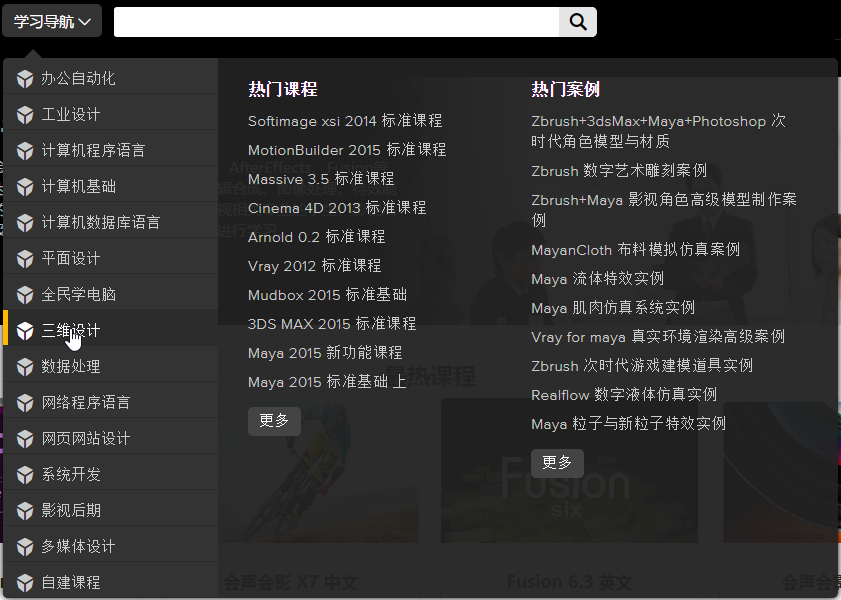Viewport: 841px width, 600px height.
Task: Select 计算机数据库语言 category
Action: [110, 222]
